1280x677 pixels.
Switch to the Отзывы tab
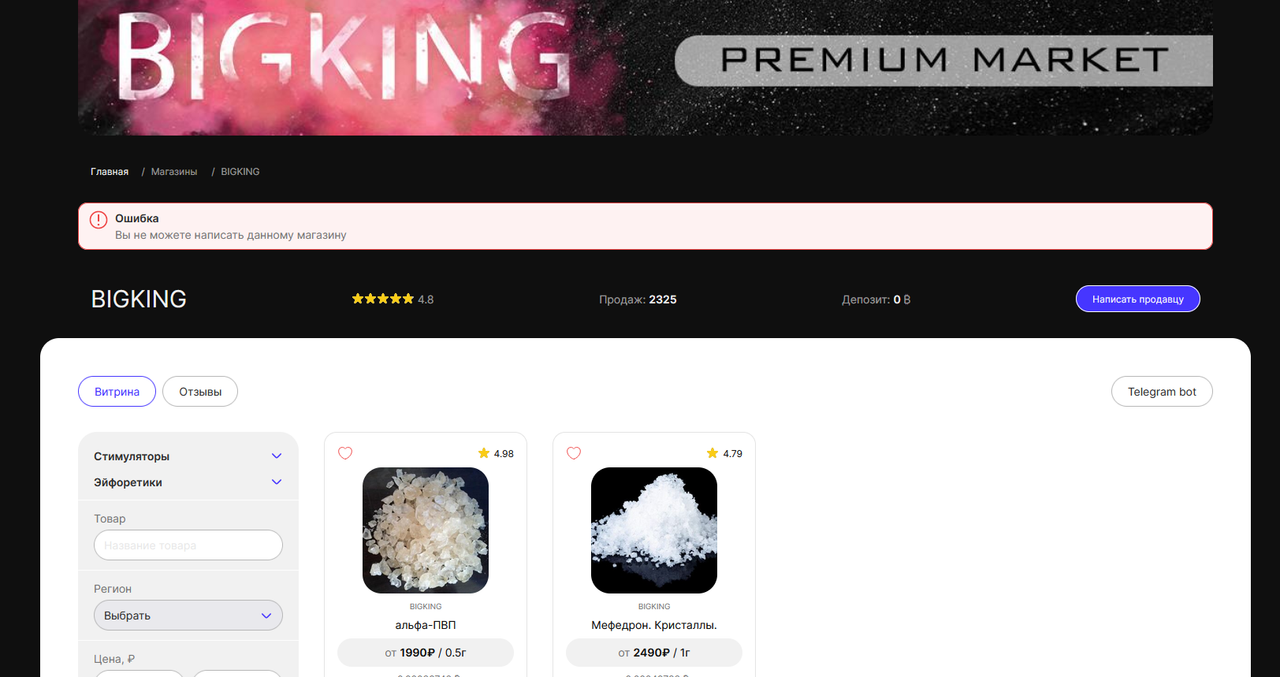[x=200, y=392]
